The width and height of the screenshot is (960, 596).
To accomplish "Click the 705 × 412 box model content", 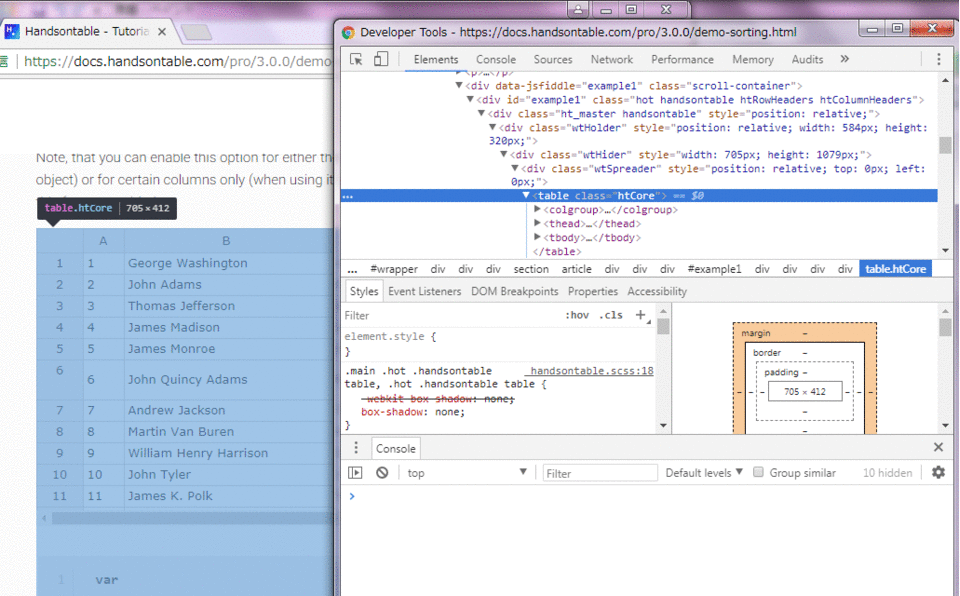I will click(x=804, y=391).
